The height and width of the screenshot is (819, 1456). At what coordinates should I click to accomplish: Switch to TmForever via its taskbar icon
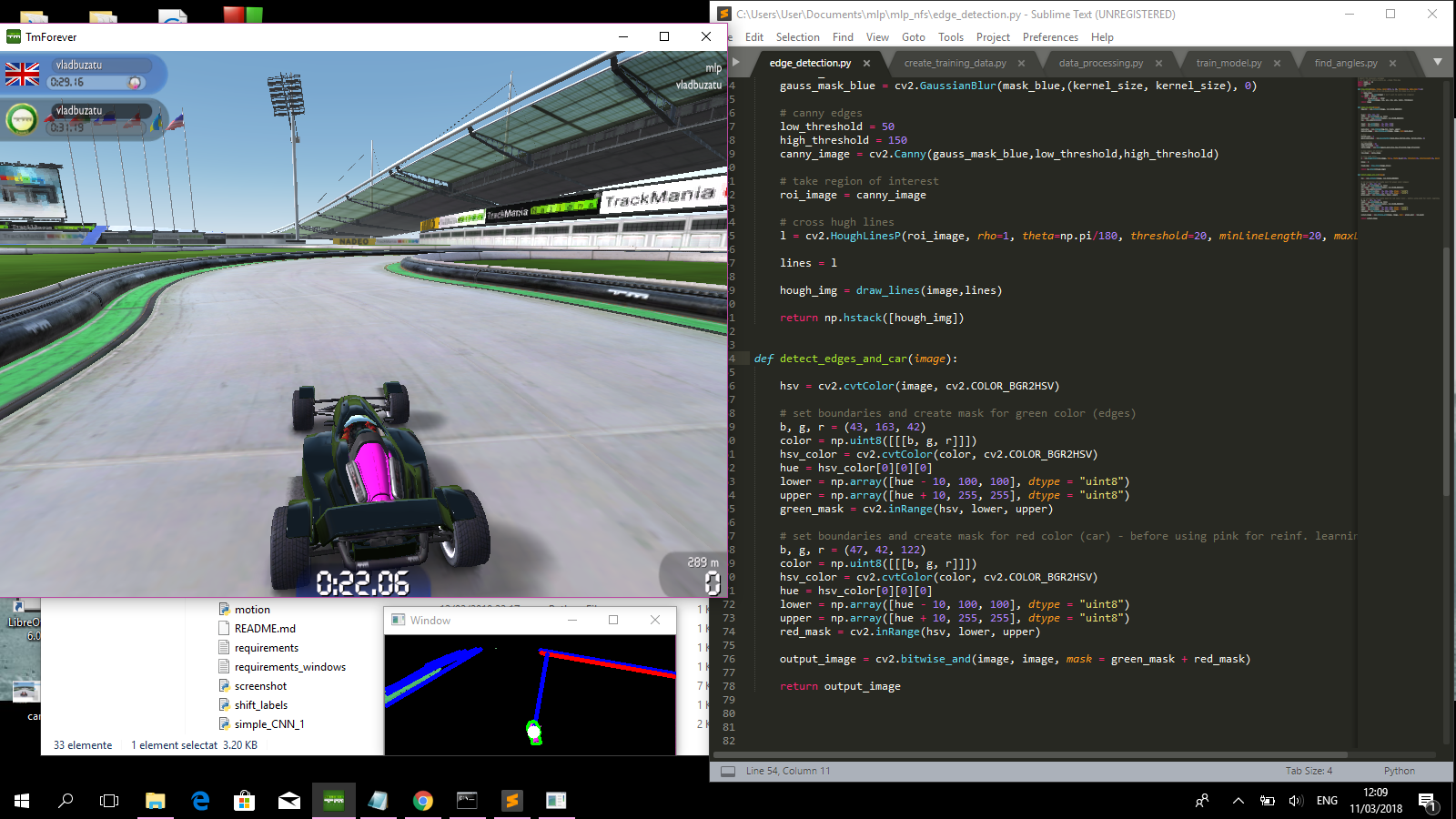[334, 801]
